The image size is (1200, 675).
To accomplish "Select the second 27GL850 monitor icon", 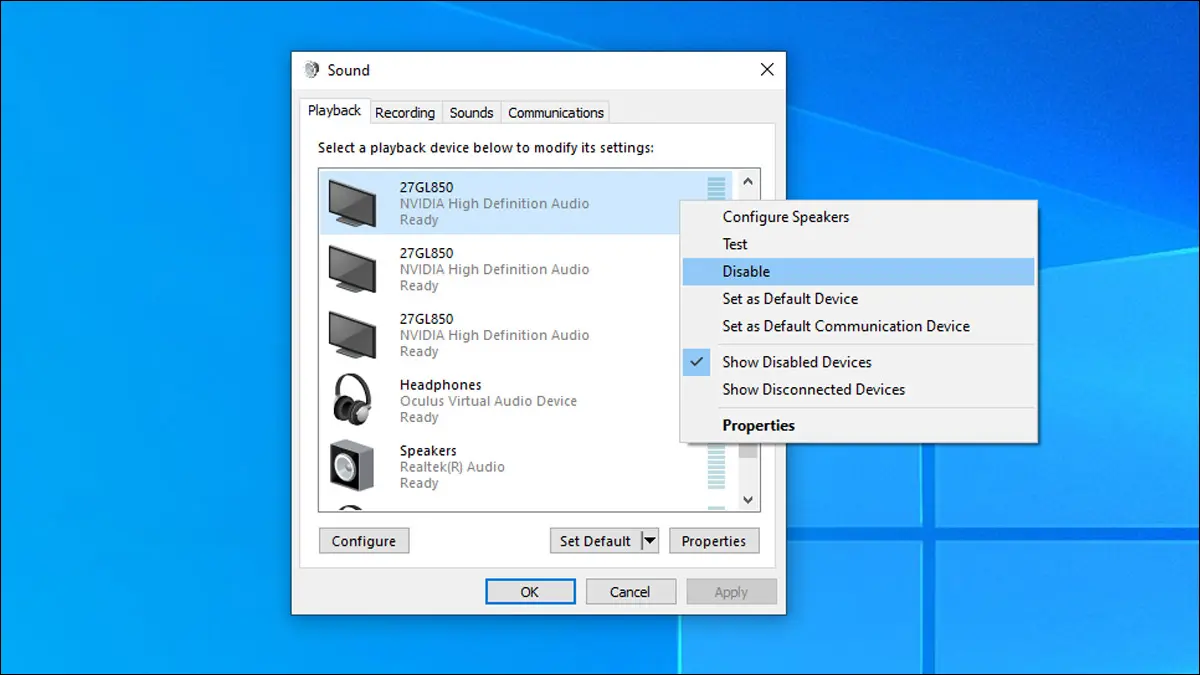I will pyautogui.click(x=352, y=269).
